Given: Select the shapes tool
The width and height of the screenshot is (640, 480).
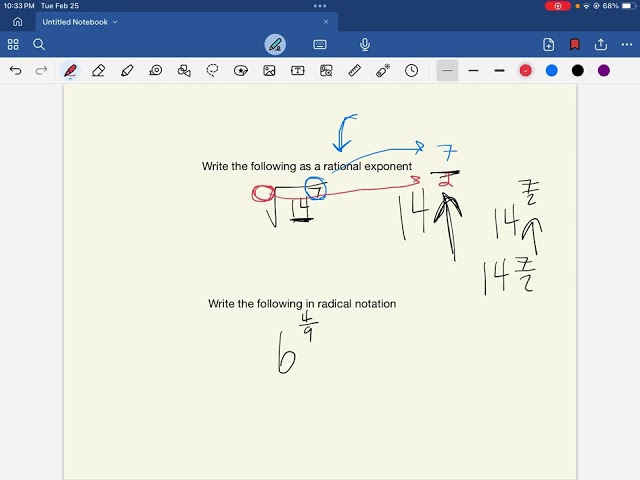Looking at the screenshot, I should (184, 71).
